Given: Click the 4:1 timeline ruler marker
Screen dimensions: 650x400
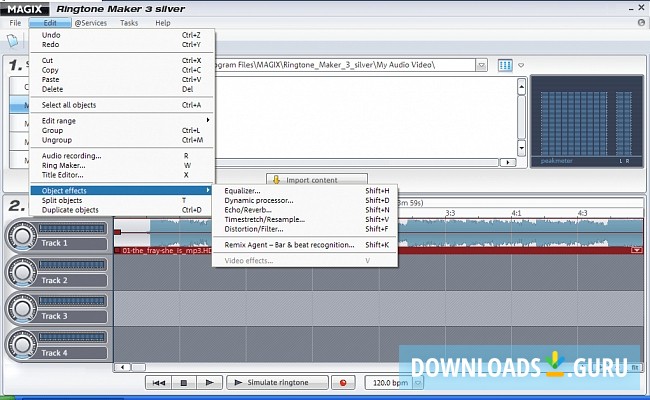Looking at the screenshot, I should (517, 213).
